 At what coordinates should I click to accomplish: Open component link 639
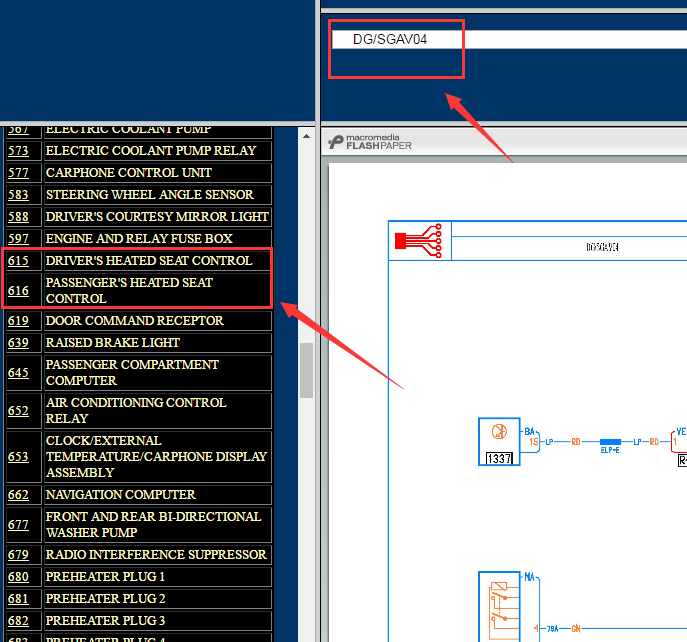pos(18,343)
